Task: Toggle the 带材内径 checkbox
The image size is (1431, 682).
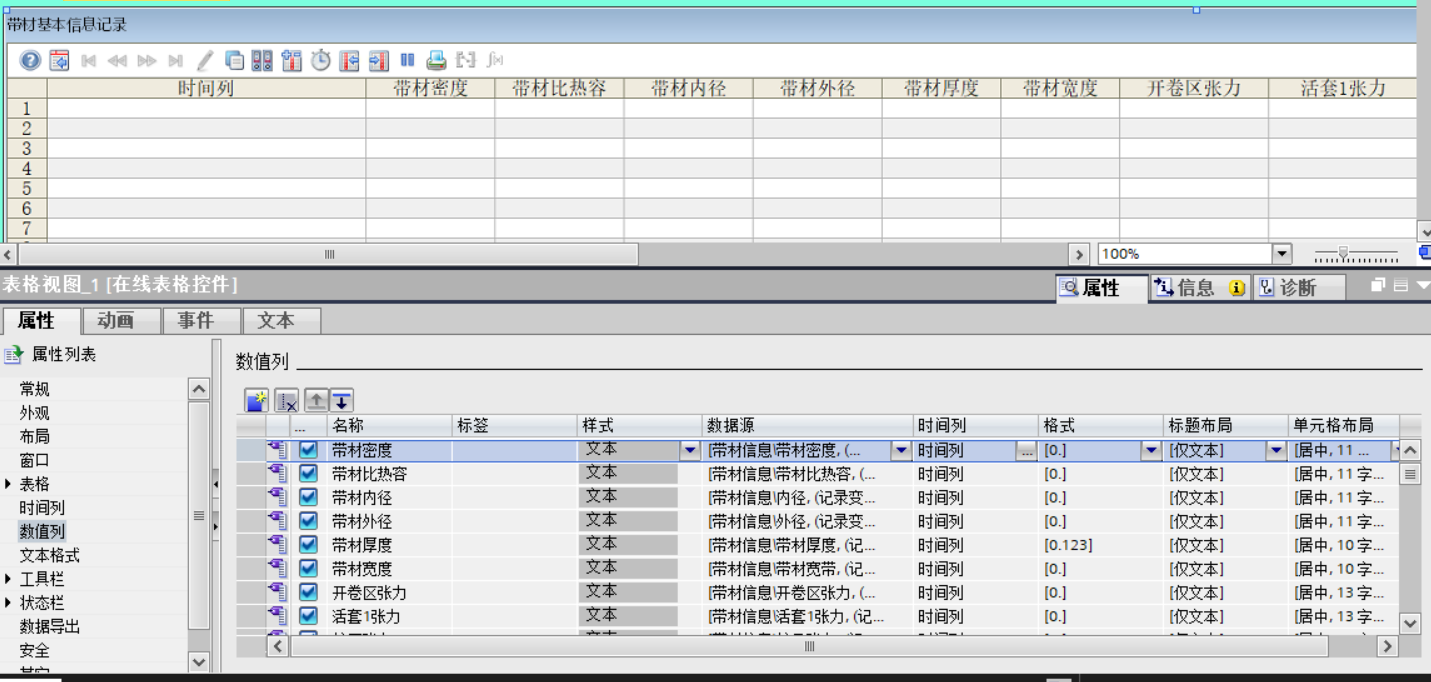Action: 308,498
